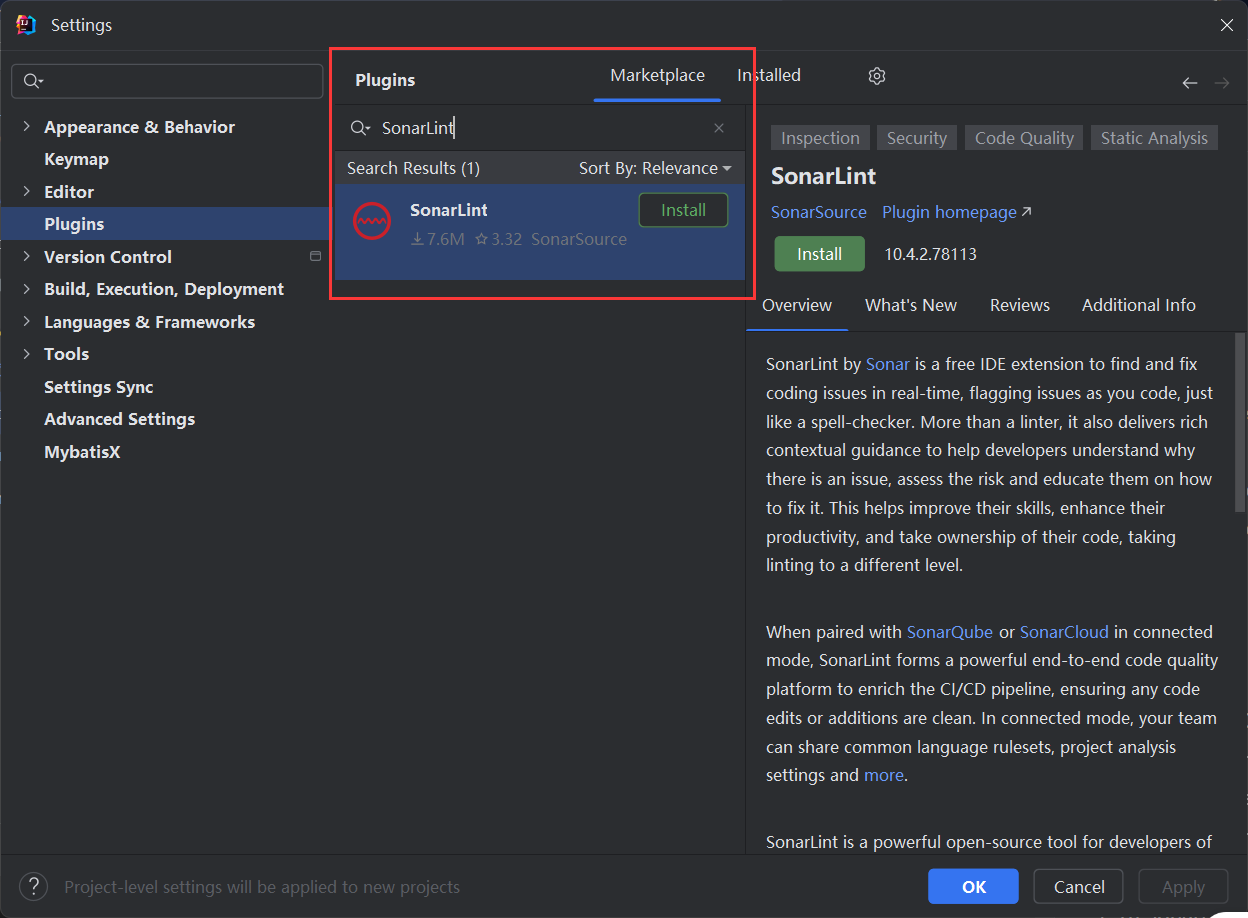Expand the Editor settings section
The image size is (1248, 918).
[x=27, y=192]
